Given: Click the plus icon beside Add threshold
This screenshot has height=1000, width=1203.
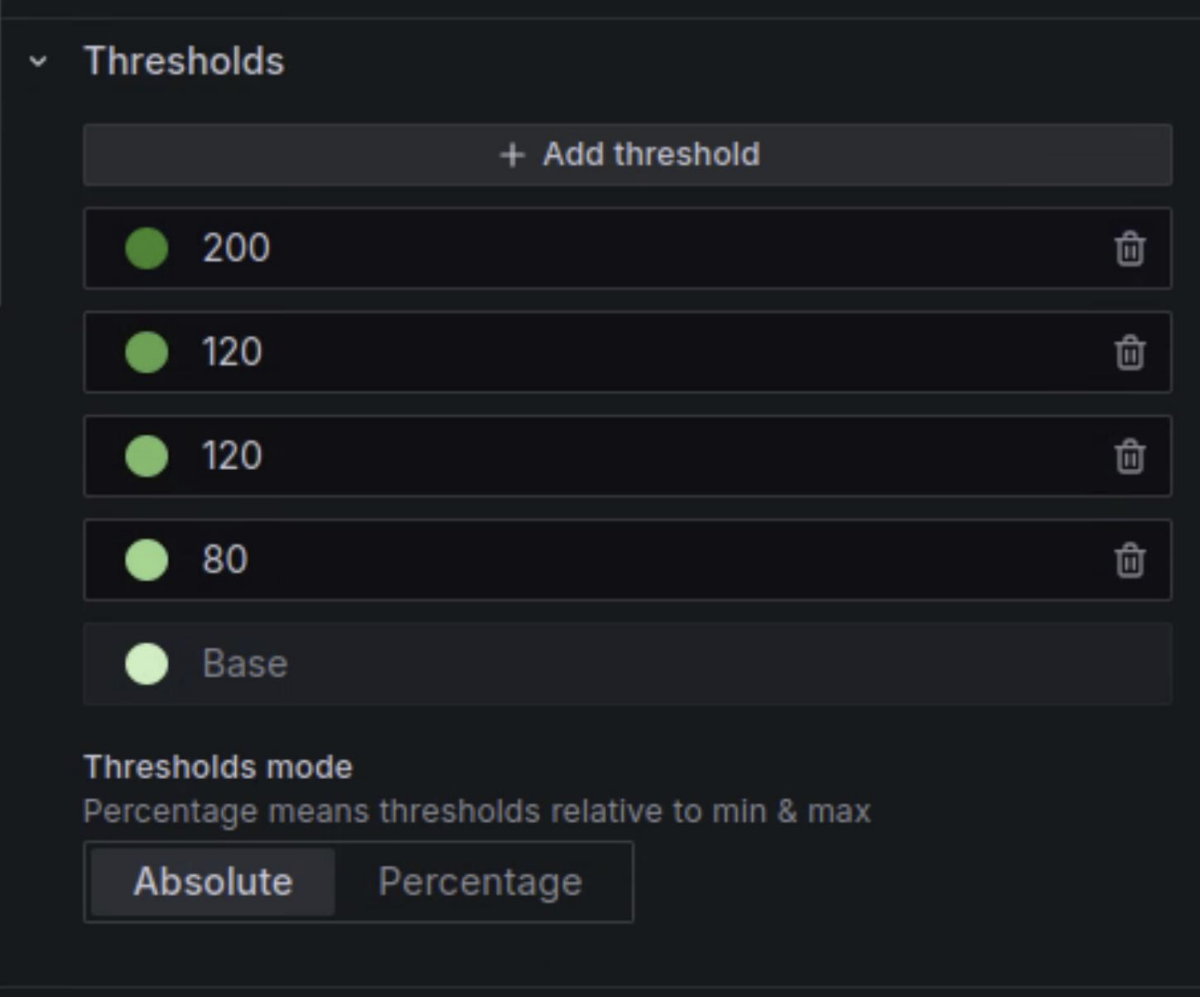Looking at the screenshot, I should click(x=512, y=155).
